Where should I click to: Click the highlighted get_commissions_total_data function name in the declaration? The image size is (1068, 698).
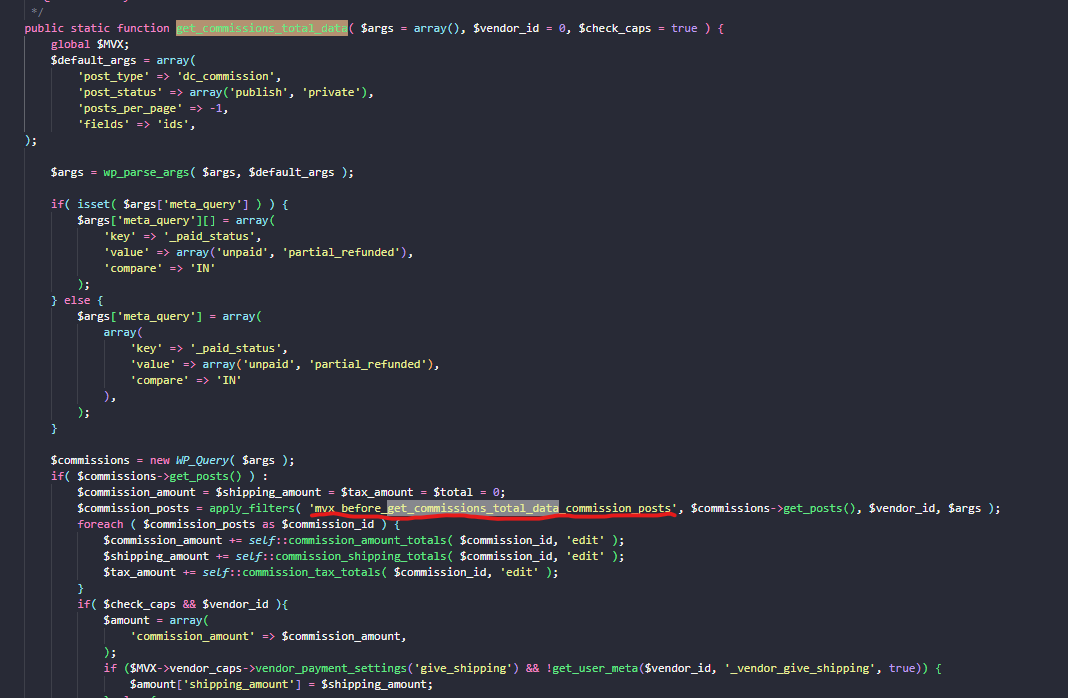point(260,28)
